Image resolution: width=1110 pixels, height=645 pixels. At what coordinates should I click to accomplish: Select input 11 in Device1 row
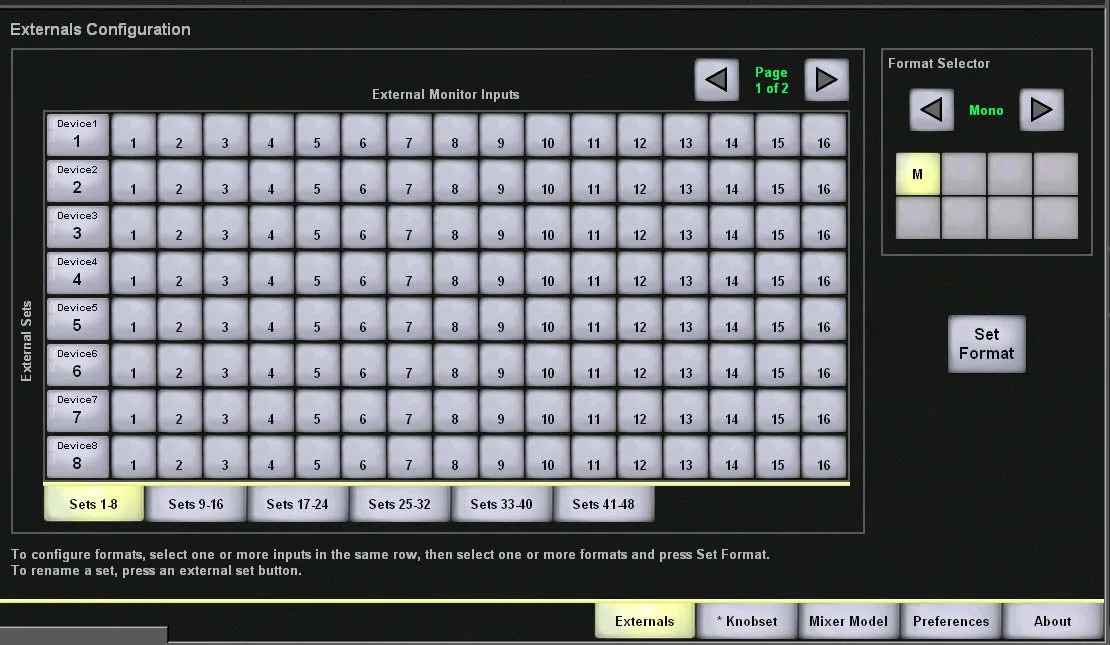pyautogui.click(x=593, y=135)
